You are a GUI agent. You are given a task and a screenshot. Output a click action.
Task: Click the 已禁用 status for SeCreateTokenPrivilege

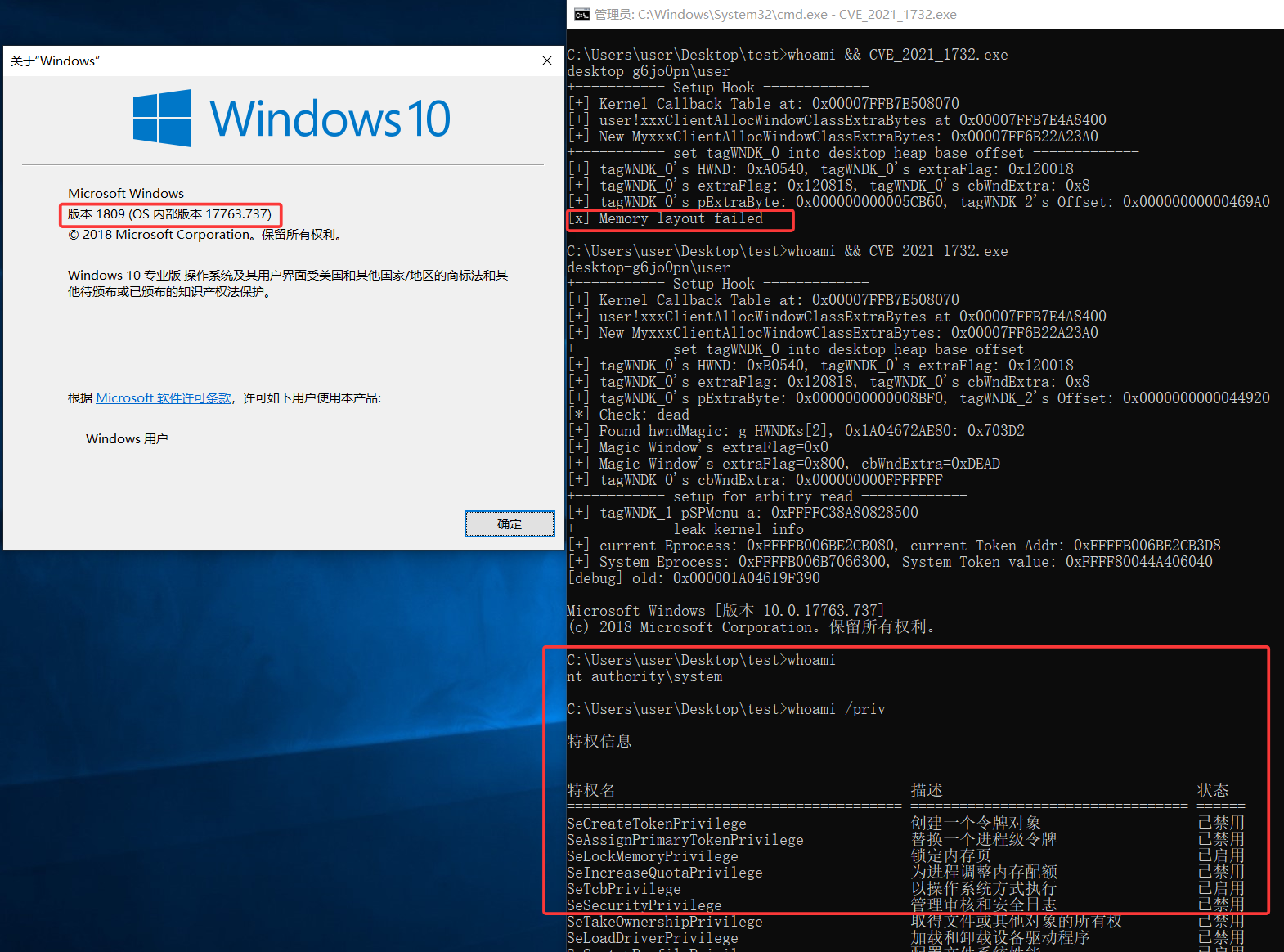[x=1221, y=823]
